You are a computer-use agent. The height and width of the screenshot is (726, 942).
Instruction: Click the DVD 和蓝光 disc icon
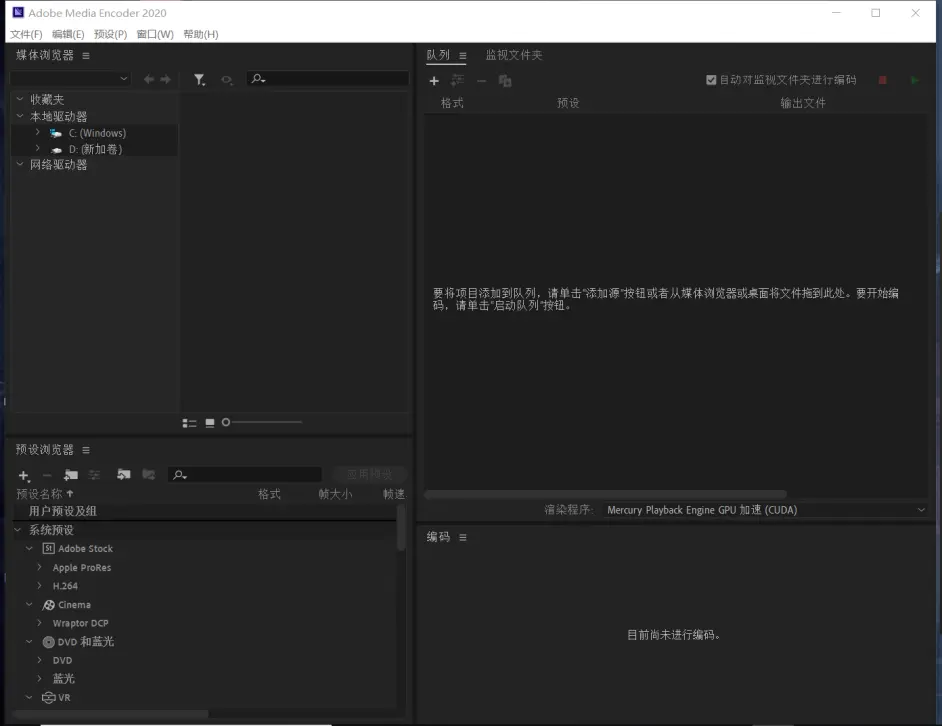(x=49, y=642)
